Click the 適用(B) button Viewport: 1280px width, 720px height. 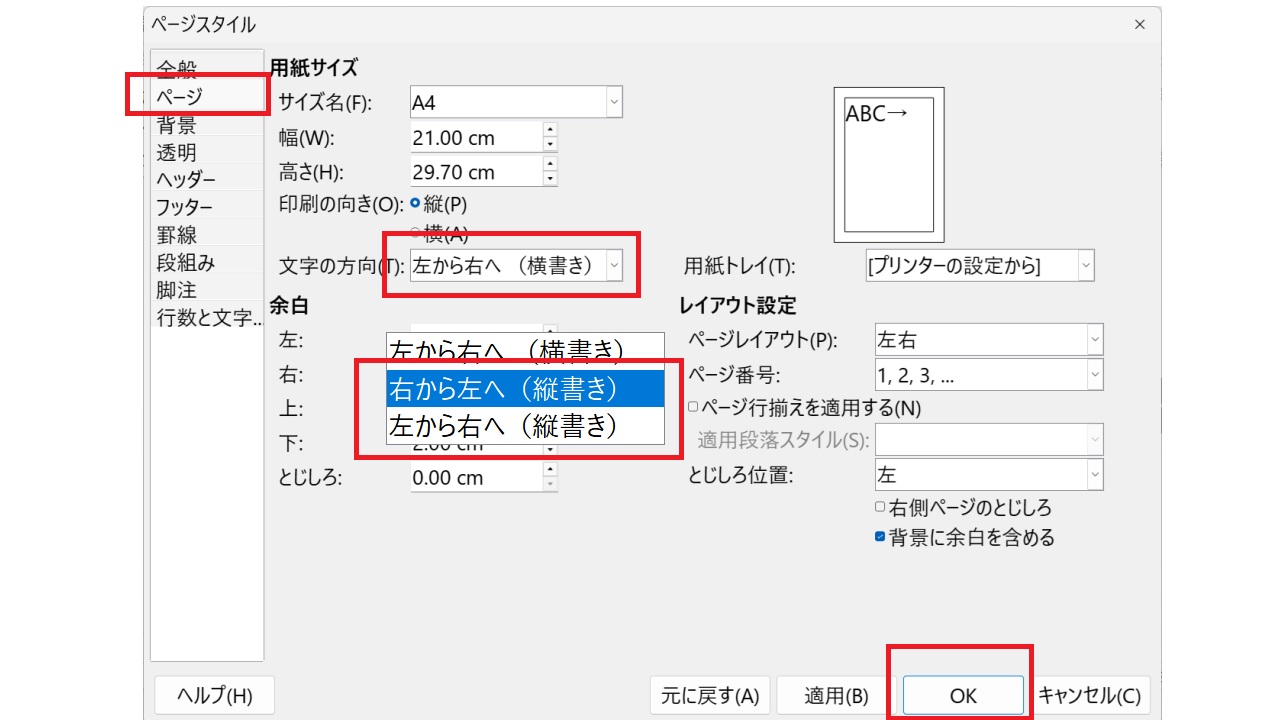click(836, 696)
